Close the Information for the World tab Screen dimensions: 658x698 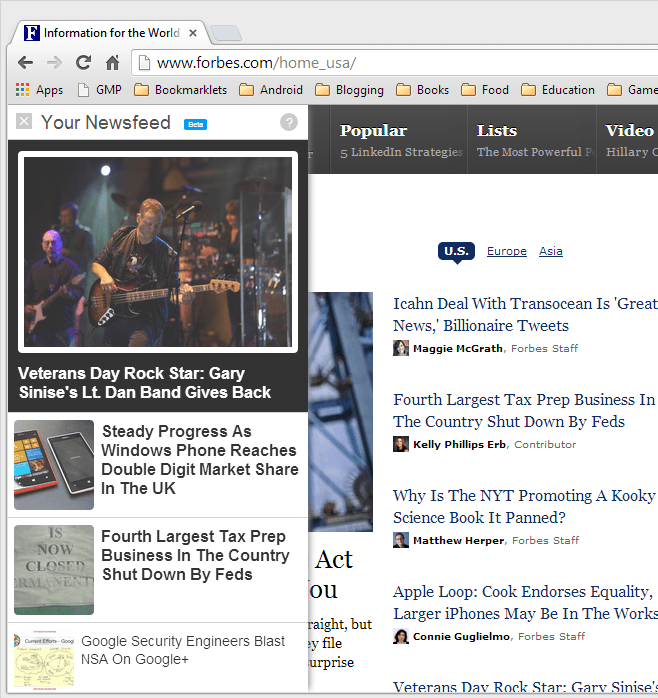point(193,33)
